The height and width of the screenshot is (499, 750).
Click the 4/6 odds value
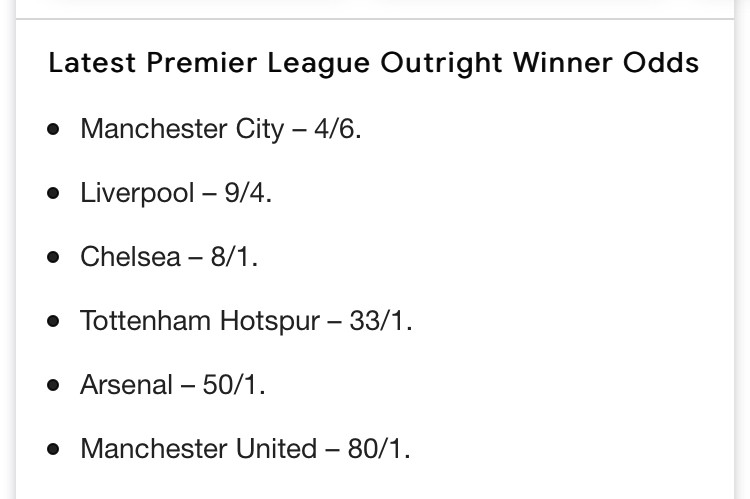333,129
